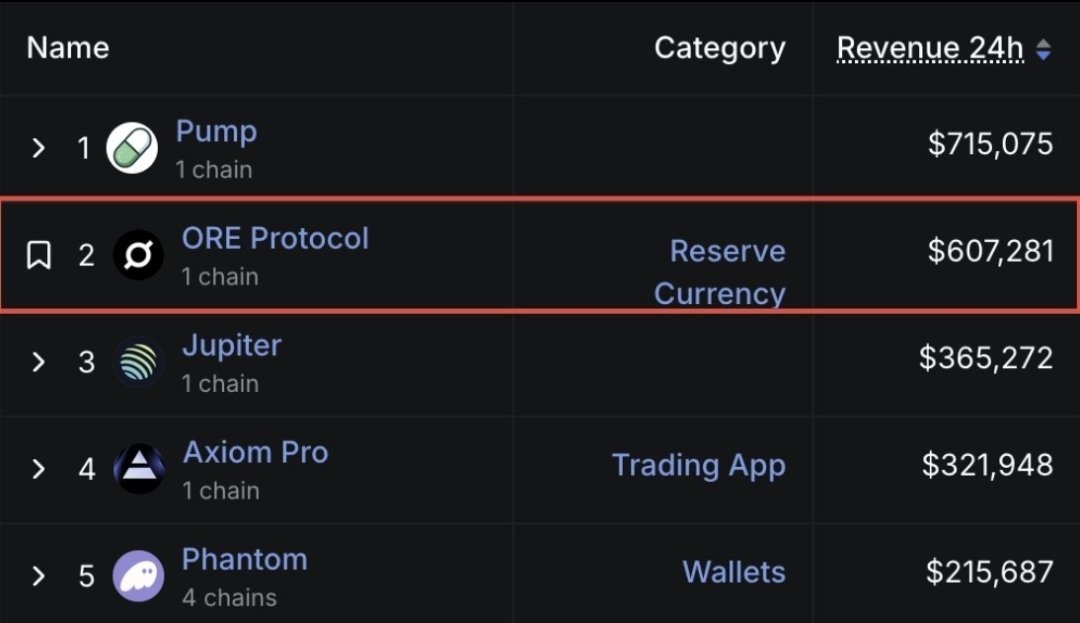Toggle bookmark for ORE Protocol
The width and height of the screenshot is (1080, 623).
pyautogui.click(x=39, y=255)
